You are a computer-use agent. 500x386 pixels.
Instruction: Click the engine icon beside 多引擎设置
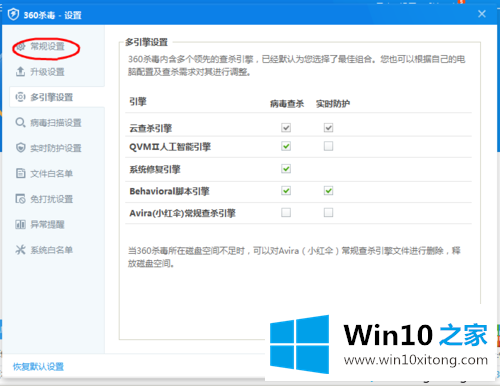point(20,97)
